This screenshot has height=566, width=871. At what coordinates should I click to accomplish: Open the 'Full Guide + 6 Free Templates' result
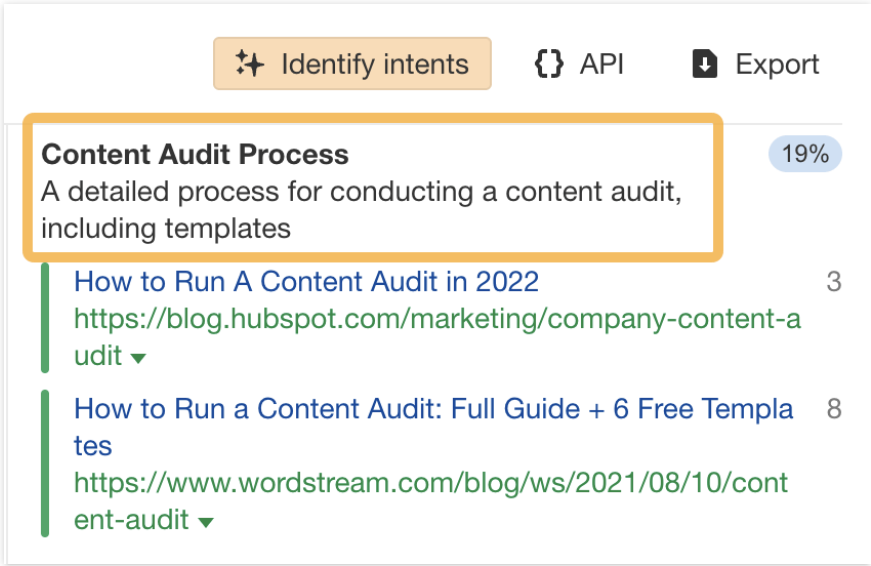tap(433, 409)
